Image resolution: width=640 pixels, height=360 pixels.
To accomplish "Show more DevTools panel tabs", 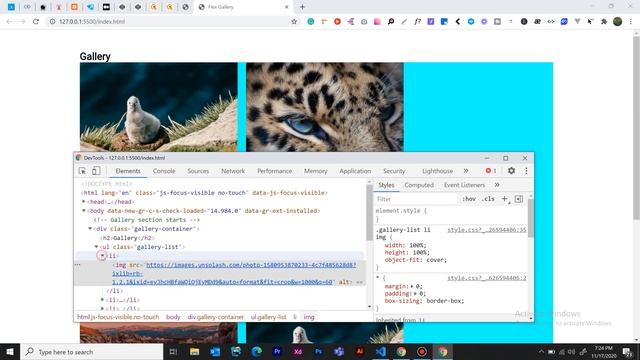I will click(466, 171).
